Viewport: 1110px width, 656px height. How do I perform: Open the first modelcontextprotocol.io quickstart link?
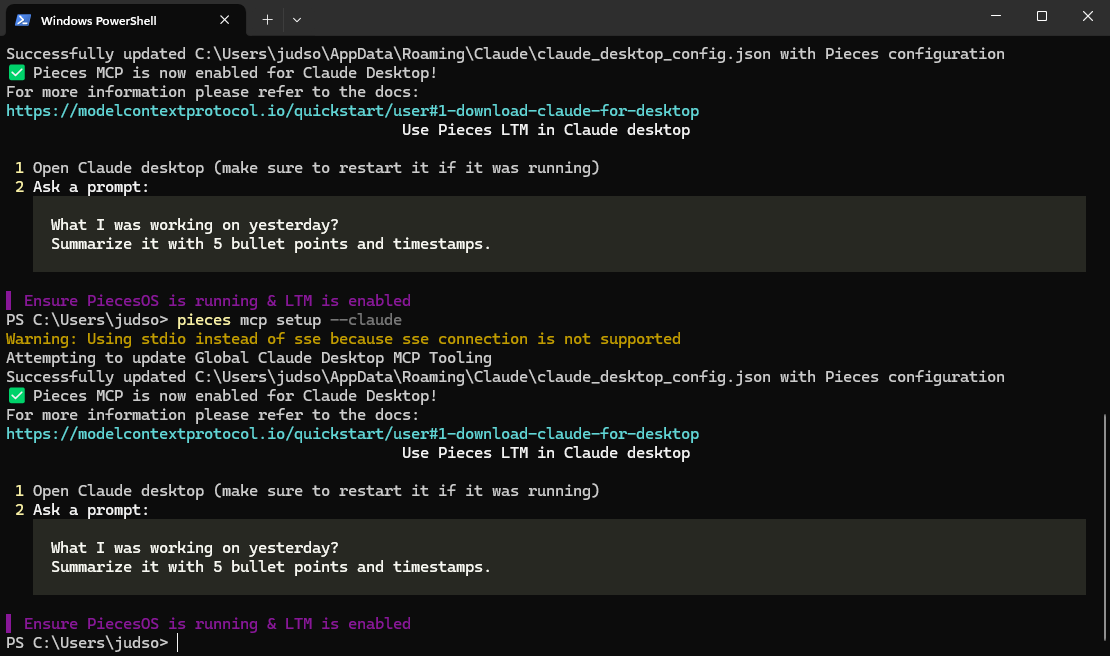coord(353,111)
